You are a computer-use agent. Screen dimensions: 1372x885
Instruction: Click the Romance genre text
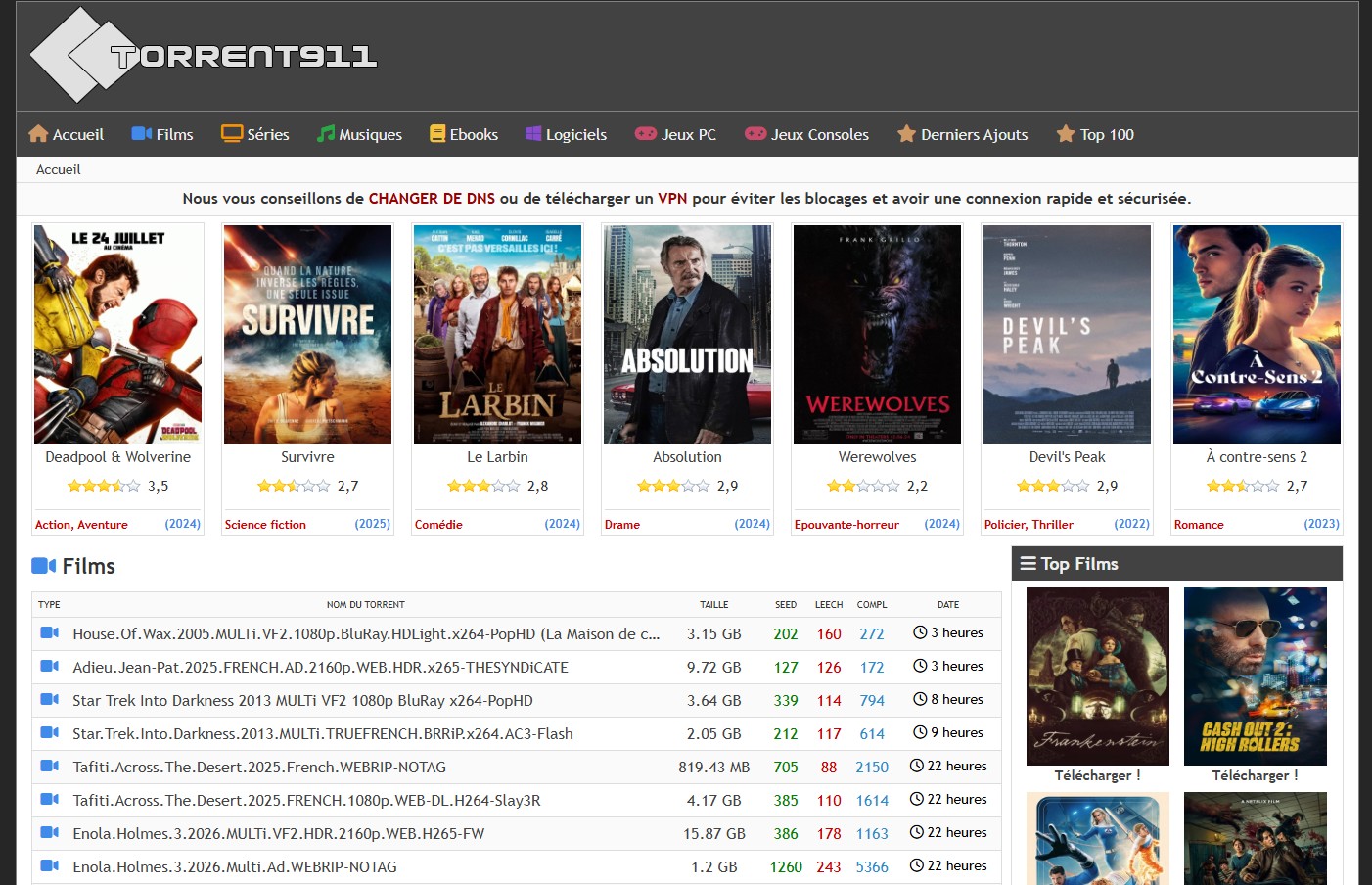point(1199,525)
